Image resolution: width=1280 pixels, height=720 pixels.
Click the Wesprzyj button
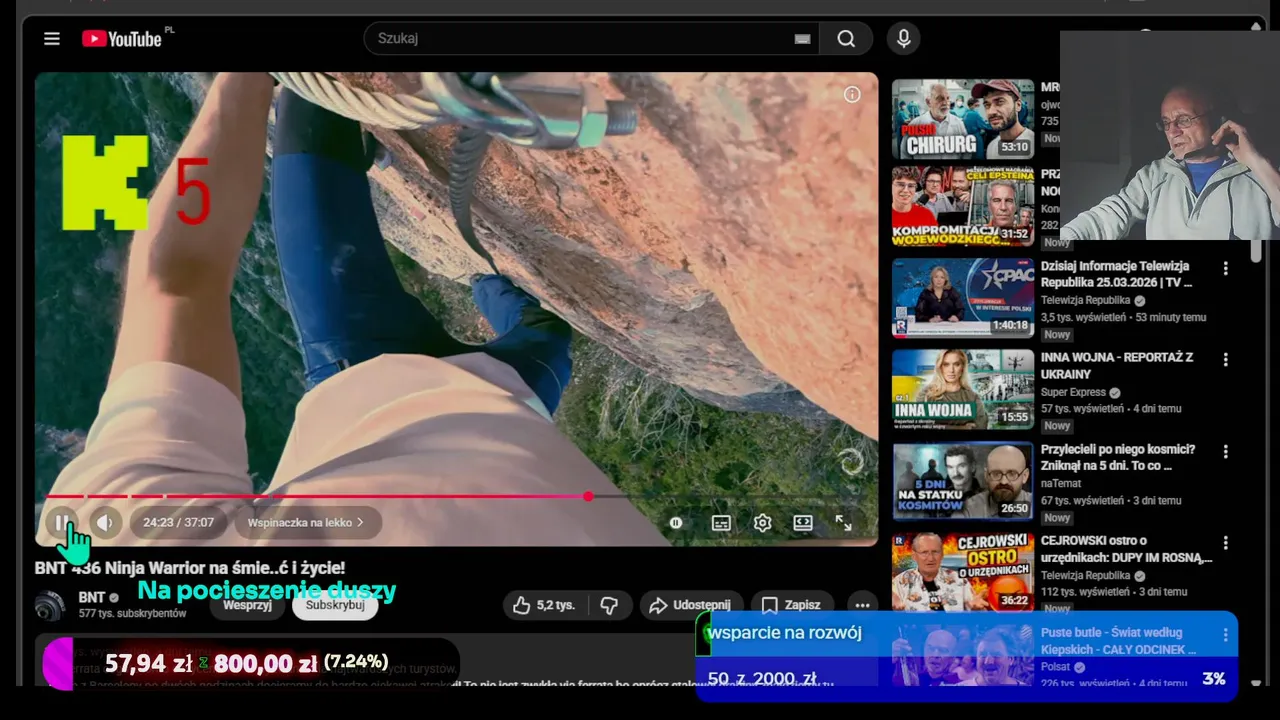click(248, 605)
